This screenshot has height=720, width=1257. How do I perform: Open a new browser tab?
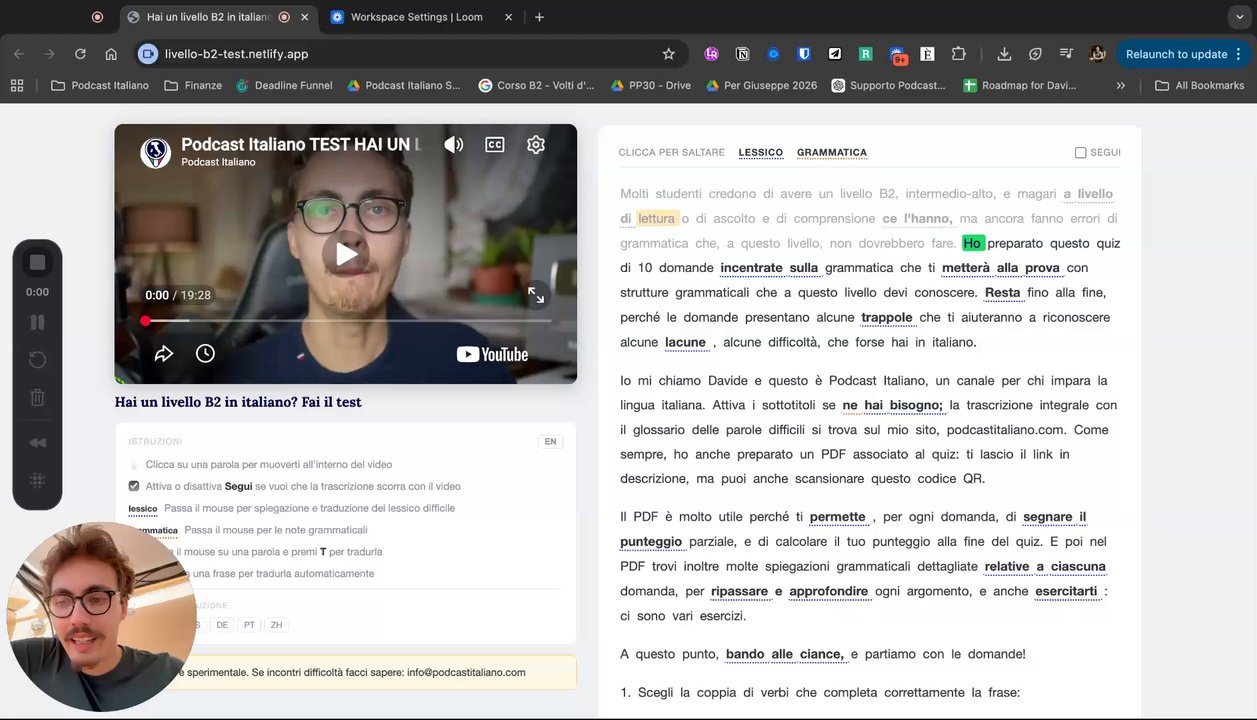tap(540, 17)
